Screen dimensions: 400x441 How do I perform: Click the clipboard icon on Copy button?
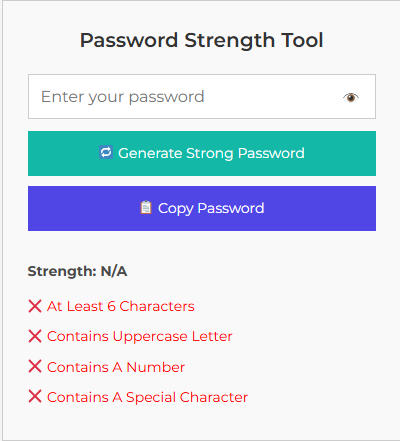(146, 207)
